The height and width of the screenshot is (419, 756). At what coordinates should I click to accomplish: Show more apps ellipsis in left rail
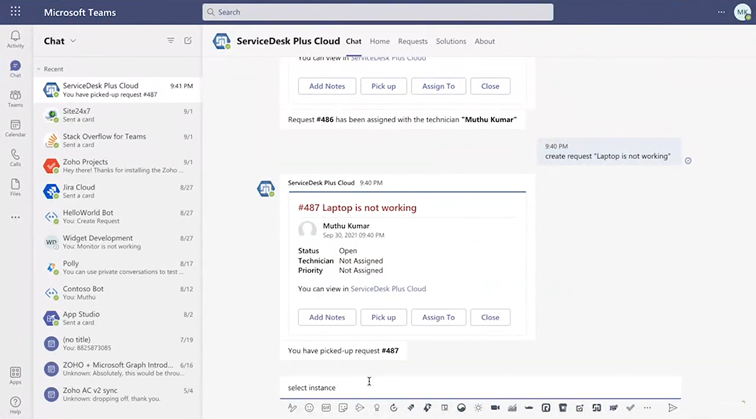pyautogui.click(x=15, y=217)
